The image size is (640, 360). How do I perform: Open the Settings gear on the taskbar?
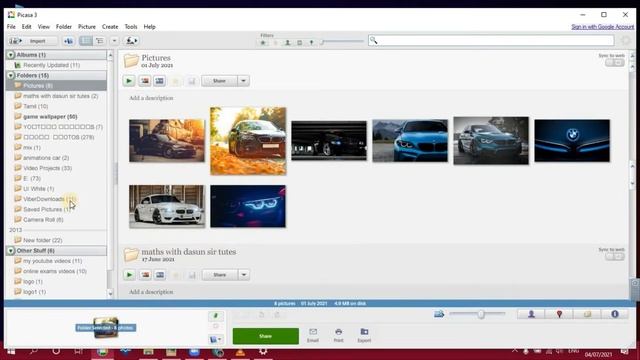point(263,351)
